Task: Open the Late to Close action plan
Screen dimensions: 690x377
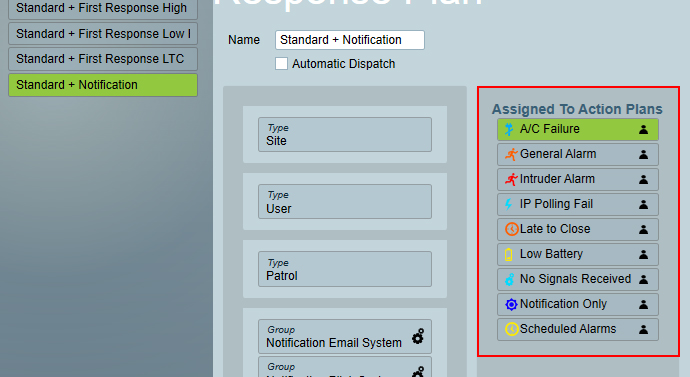Action: 578,229
